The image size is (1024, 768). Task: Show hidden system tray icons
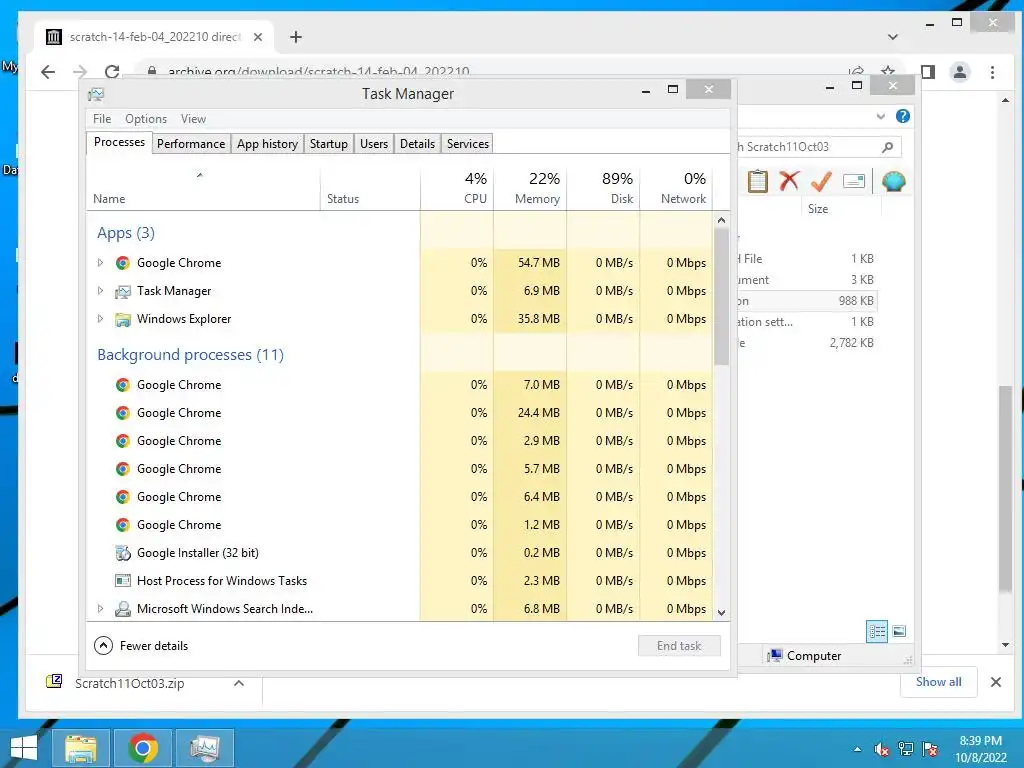tap(857, 749)
